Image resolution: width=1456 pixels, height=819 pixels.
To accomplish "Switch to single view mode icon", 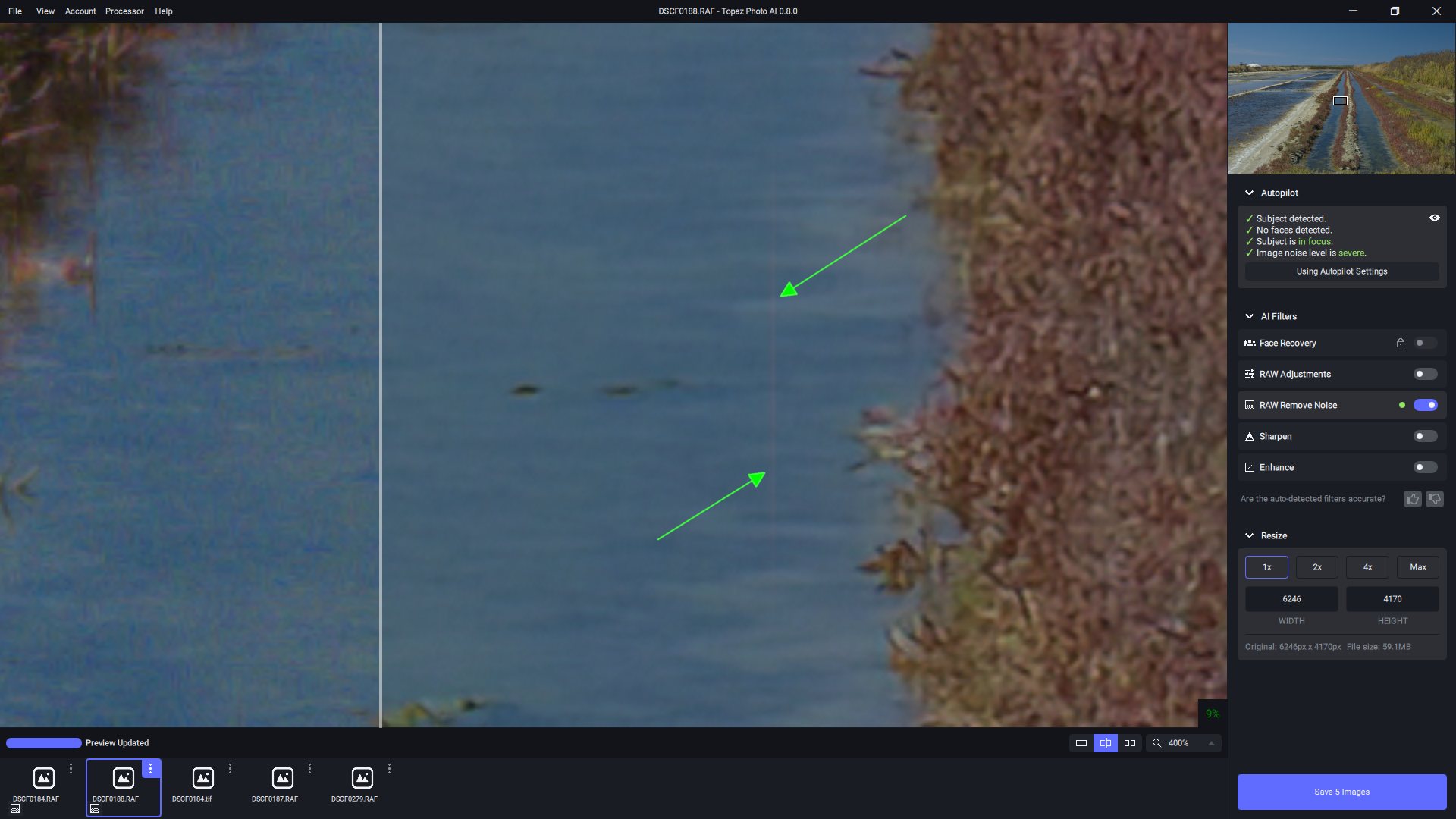I will click(x=1081, y=743).
